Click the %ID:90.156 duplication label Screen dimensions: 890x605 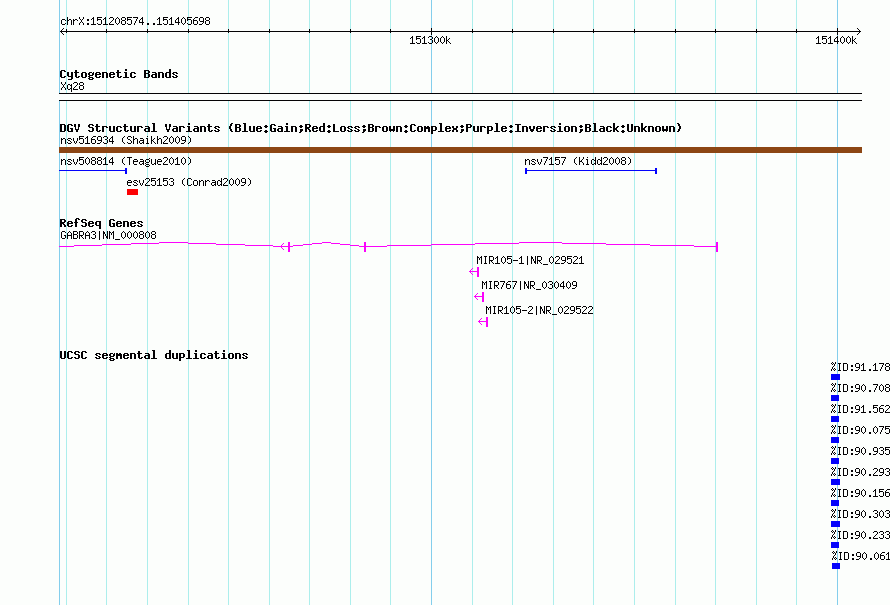860,493
